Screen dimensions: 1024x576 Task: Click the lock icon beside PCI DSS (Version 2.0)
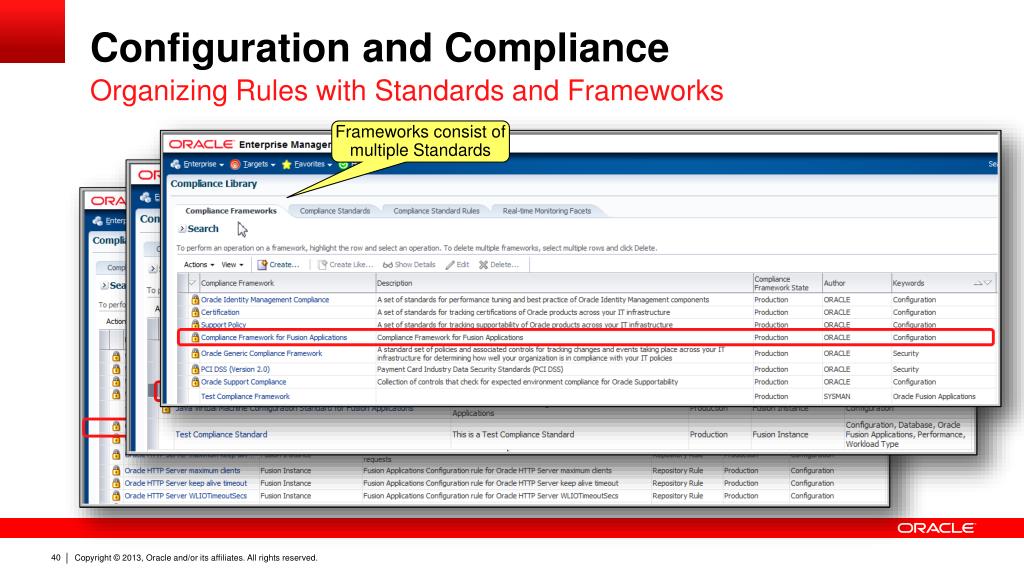tap(195, 369)
